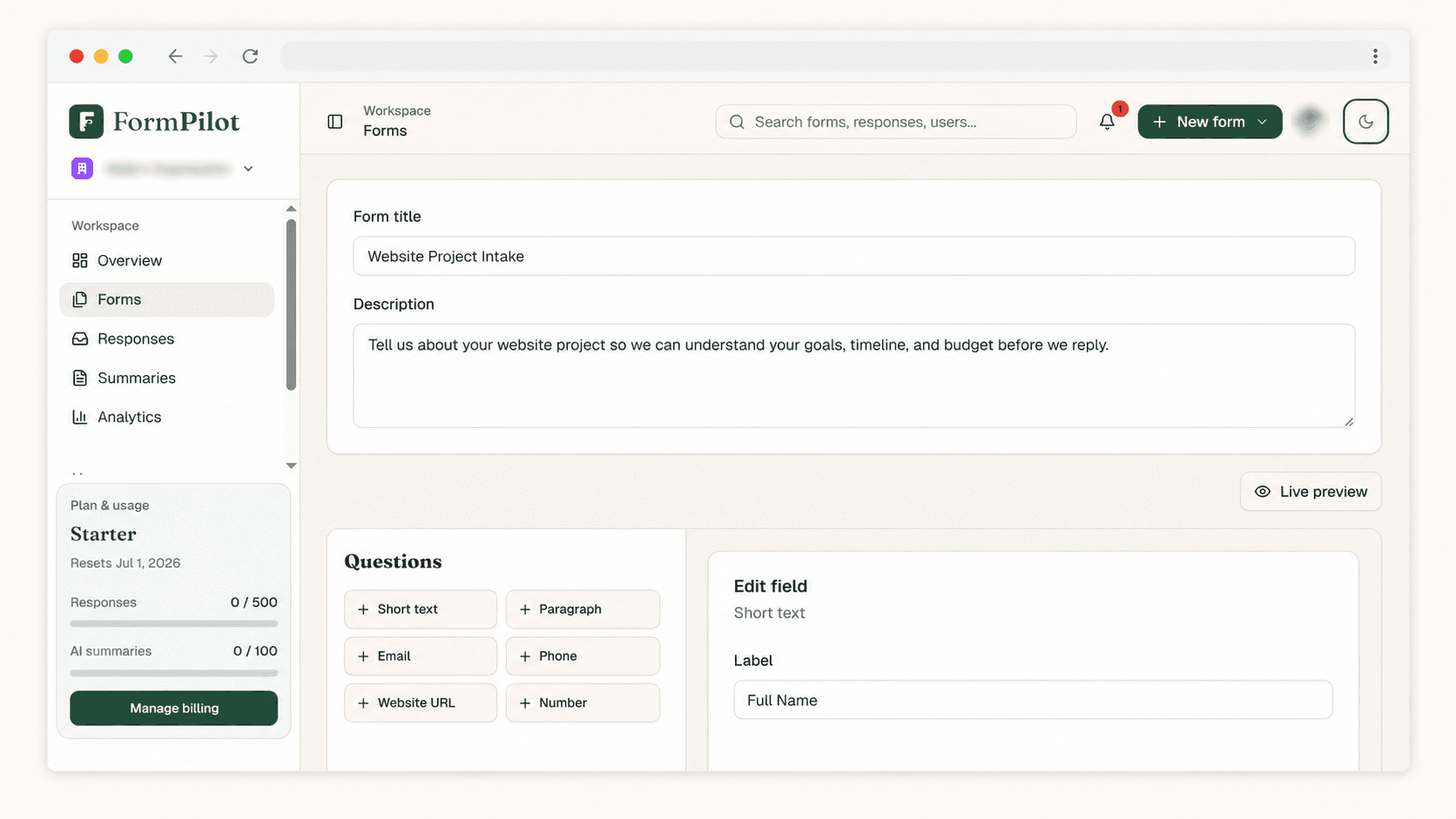The image size is (1456, 819).
Task: Add a Number question
Action: [583, 702]
